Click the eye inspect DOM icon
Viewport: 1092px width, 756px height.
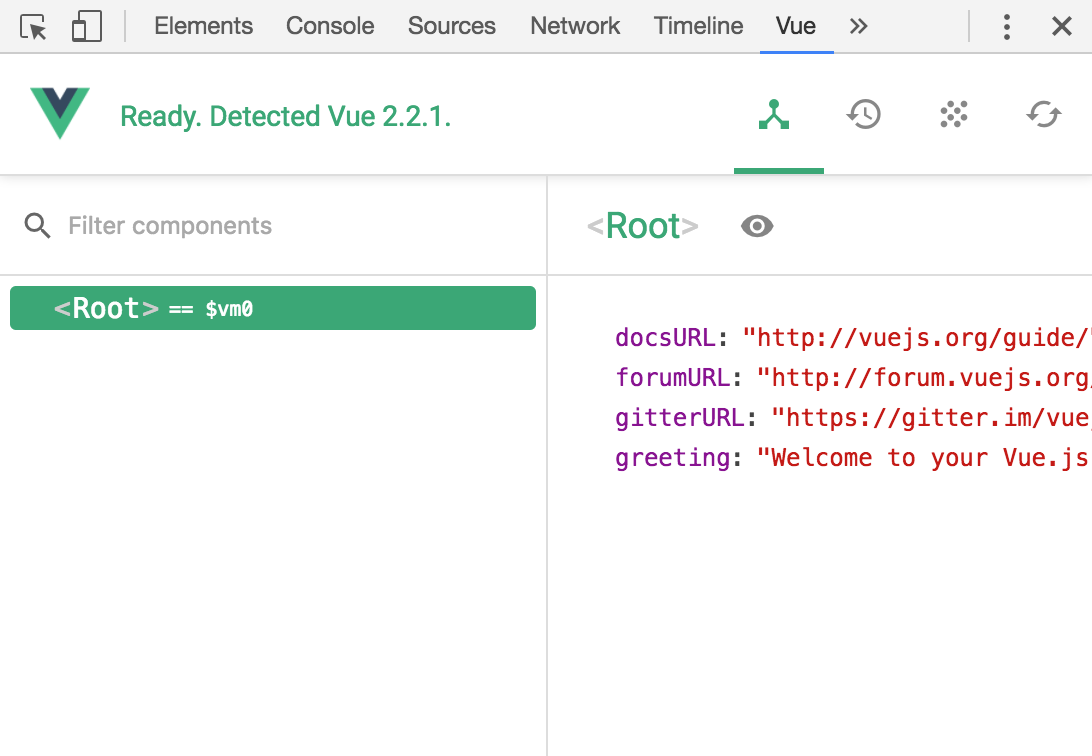pyautogui.click(x=757, y=226)
